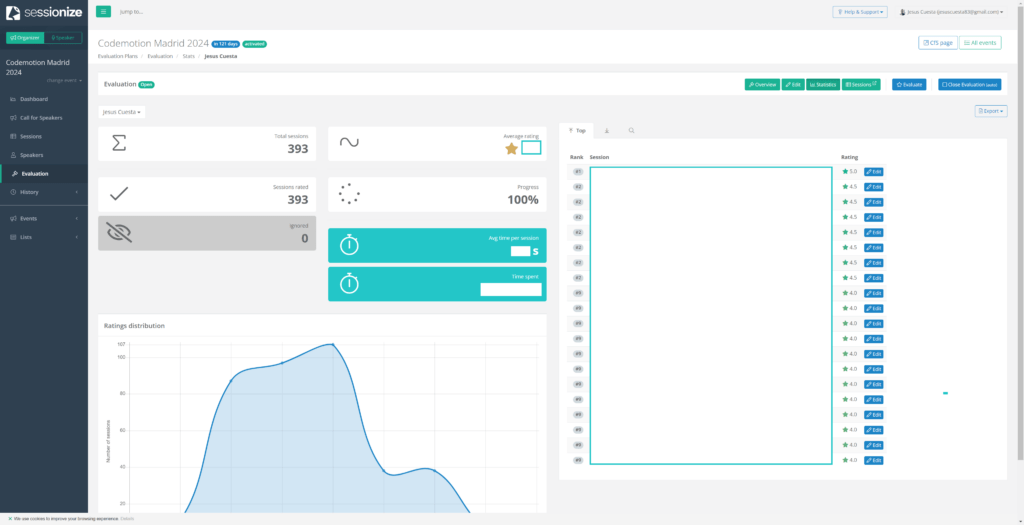Open cookie Details link

tap(127, 518)
